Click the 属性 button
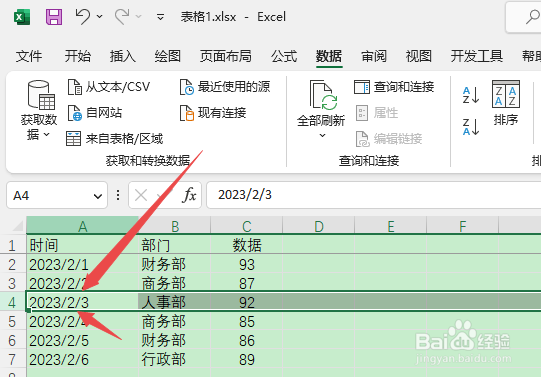Image resolution: width=541 pixels, height=377 pixels. point(377,113)
